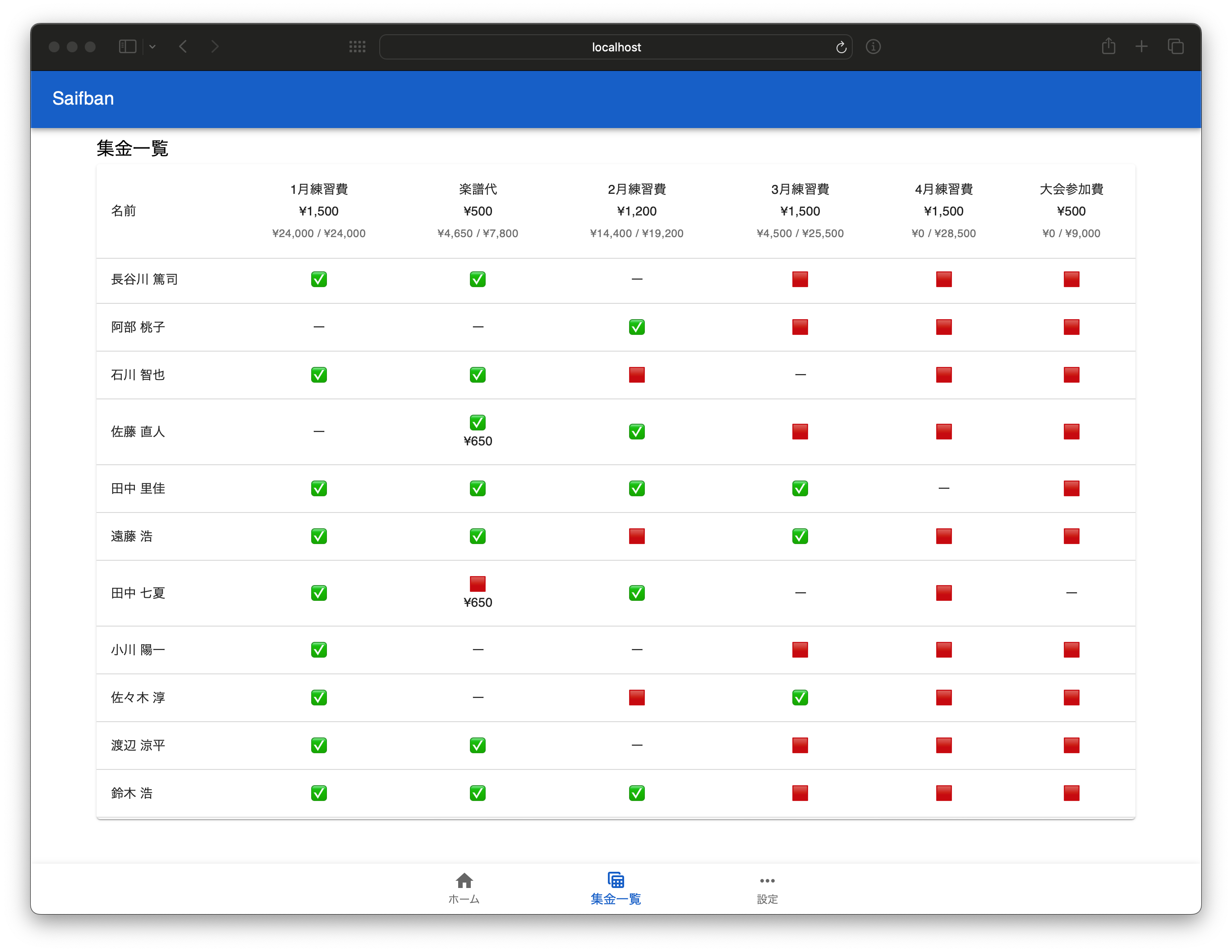Switch to the 集金一覧 tab
The width and height of the screenshot is (1232, 952).
(616, 888)
